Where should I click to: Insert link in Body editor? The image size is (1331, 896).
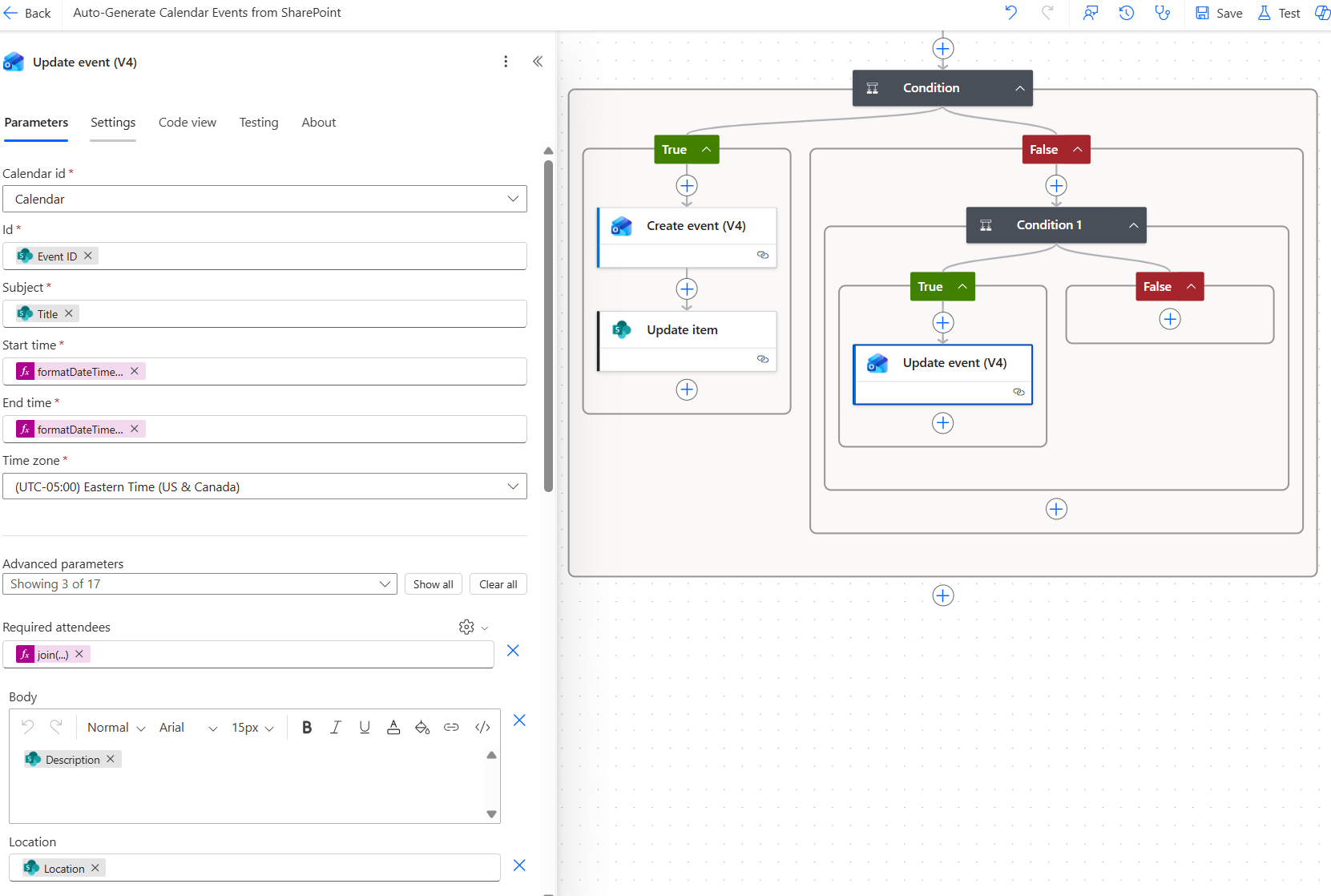[x=451, y=727]
